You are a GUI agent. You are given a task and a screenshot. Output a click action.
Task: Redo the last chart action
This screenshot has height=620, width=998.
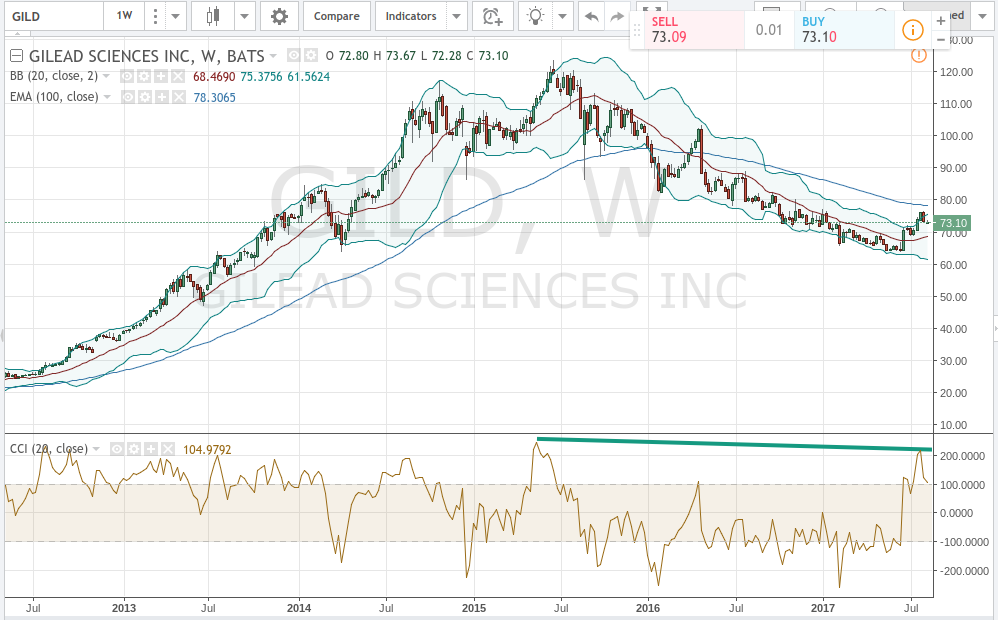point(617,17)
